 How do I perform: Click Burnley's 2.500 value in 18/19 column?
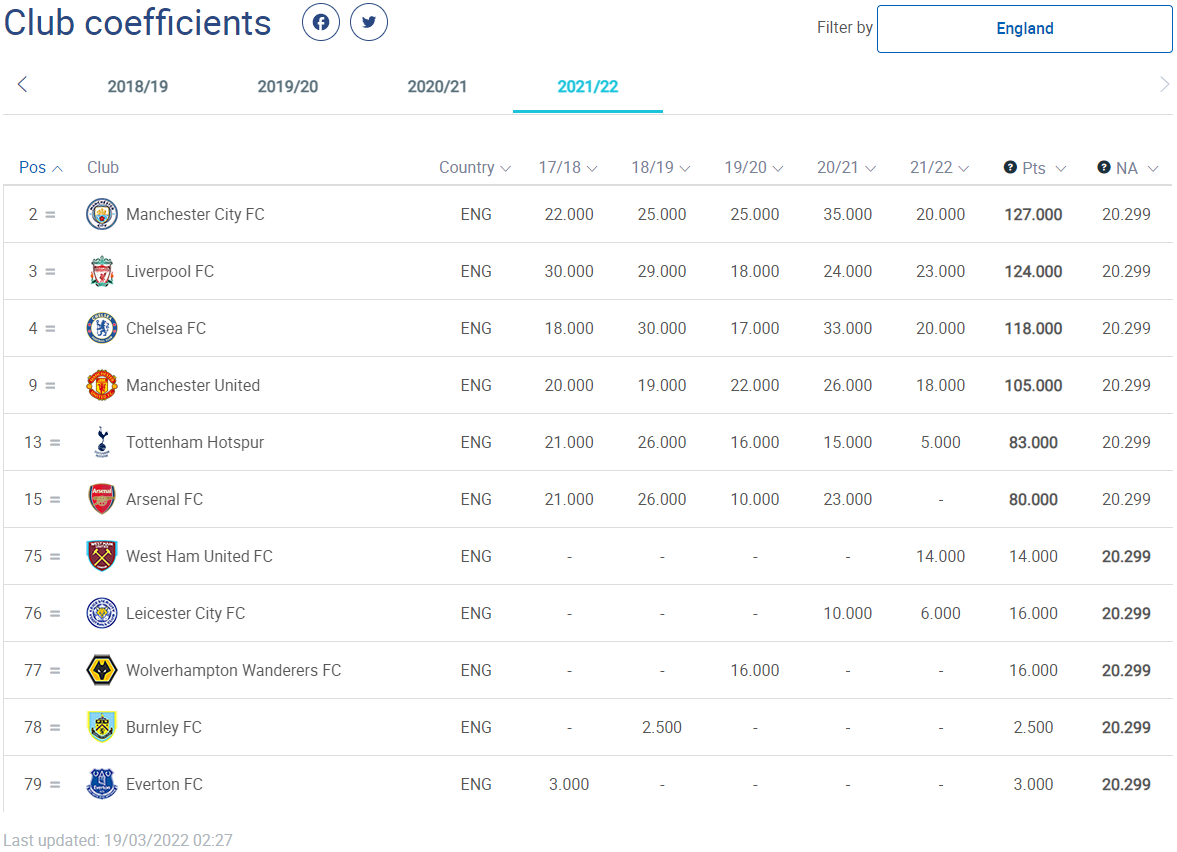(x=661, y=727)
